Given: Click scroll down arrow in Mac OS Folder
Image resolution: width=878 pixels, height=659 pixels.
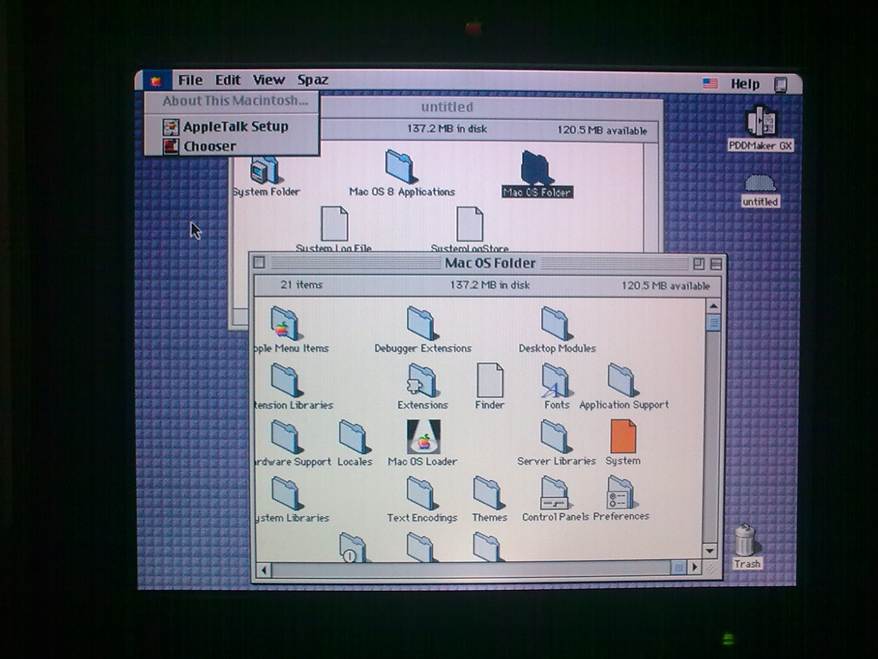Looking at the screenshot, I should (710, 551).
